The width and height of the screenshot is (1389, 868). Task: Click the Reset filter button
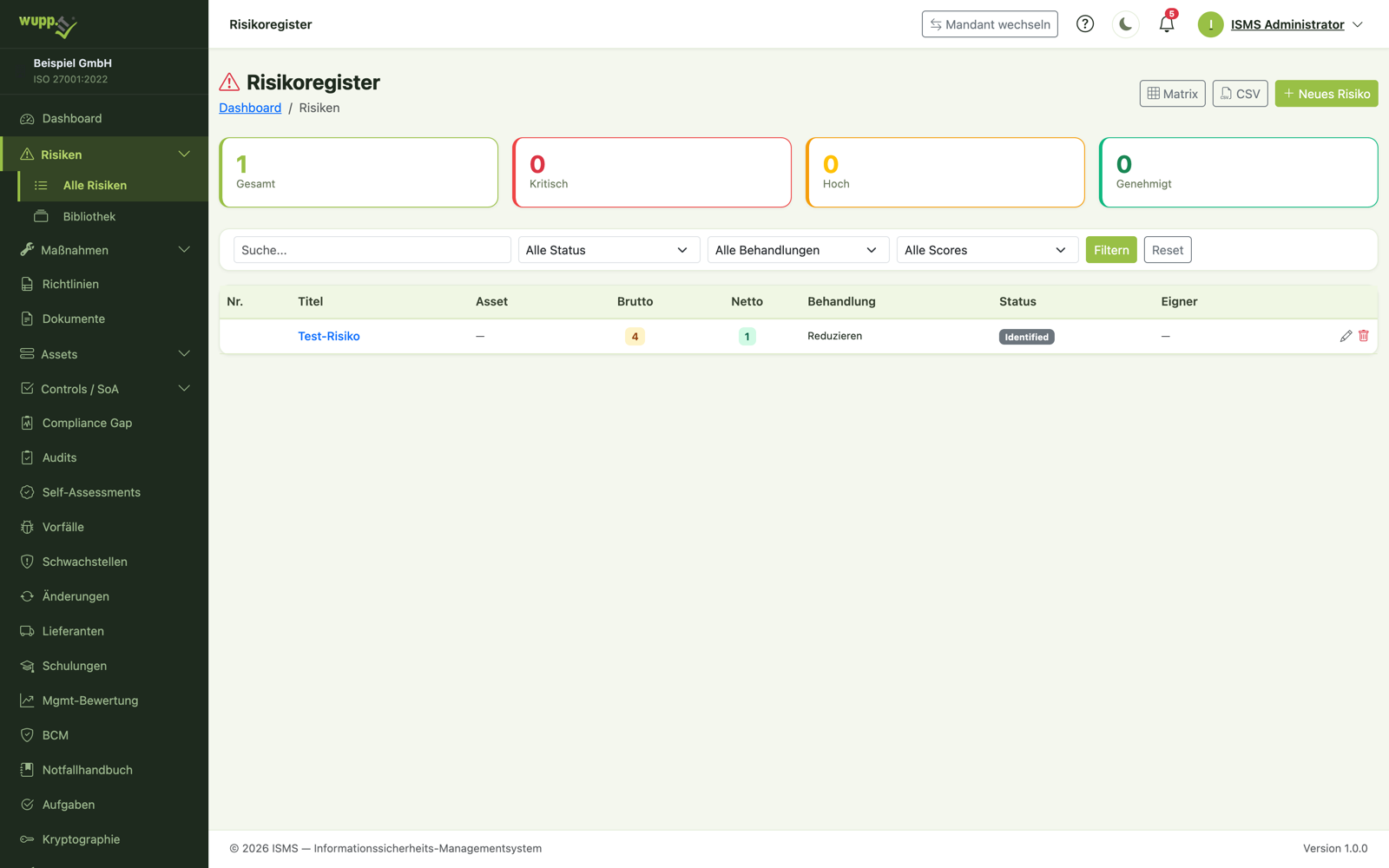tap(1168, 250)
